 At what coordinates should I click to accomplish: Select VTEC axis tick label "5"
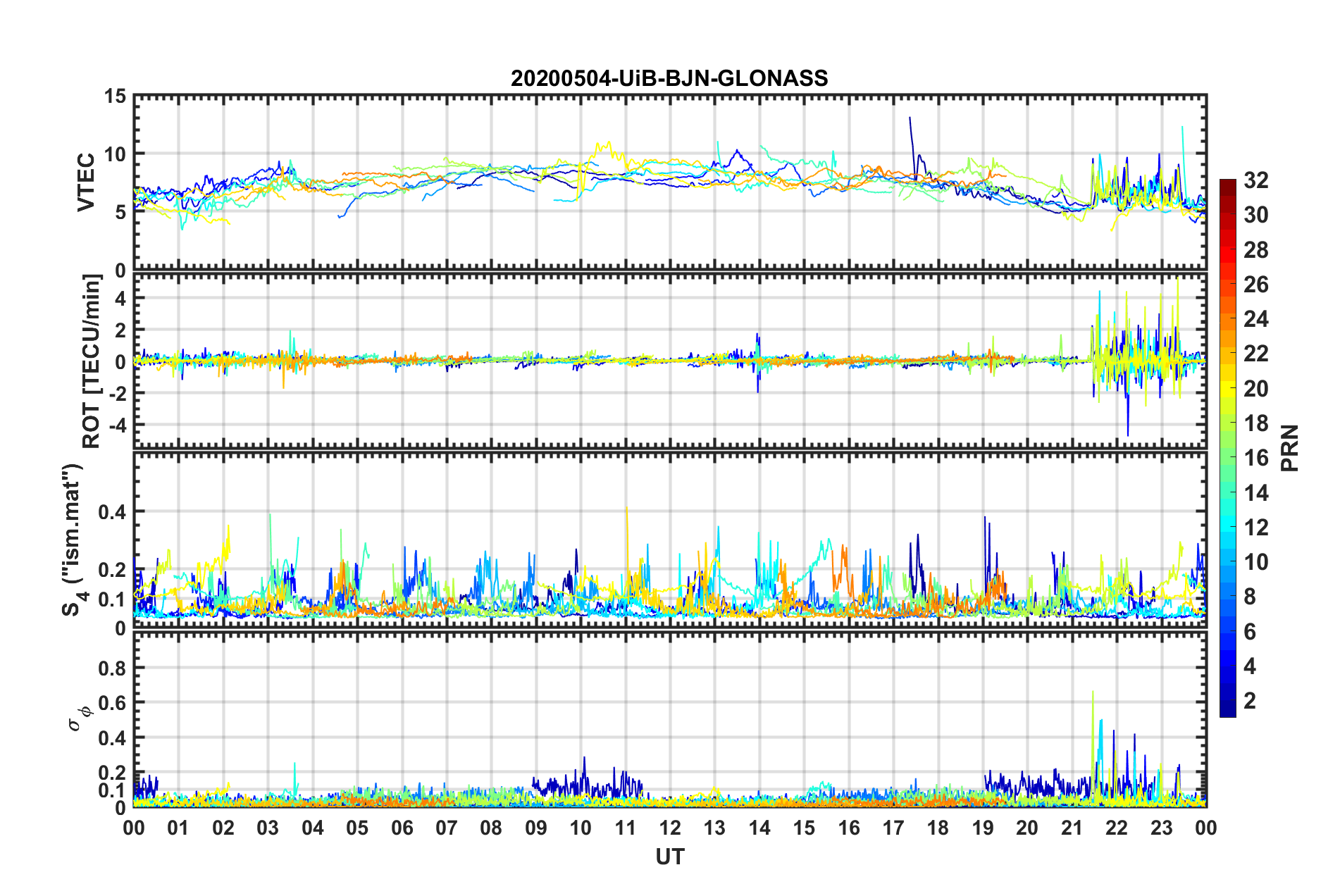120,212
